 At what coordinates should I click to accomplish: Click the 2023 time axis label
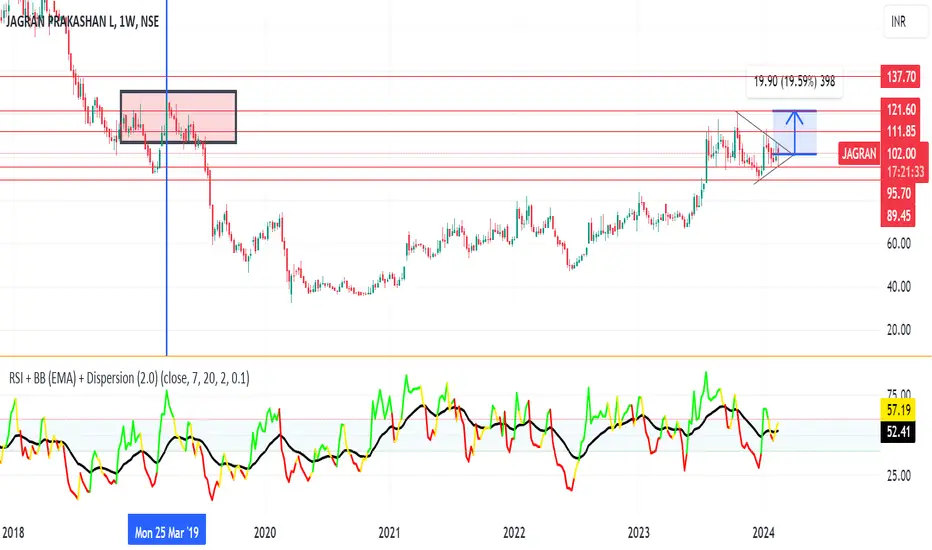click(x=639, y=533)
